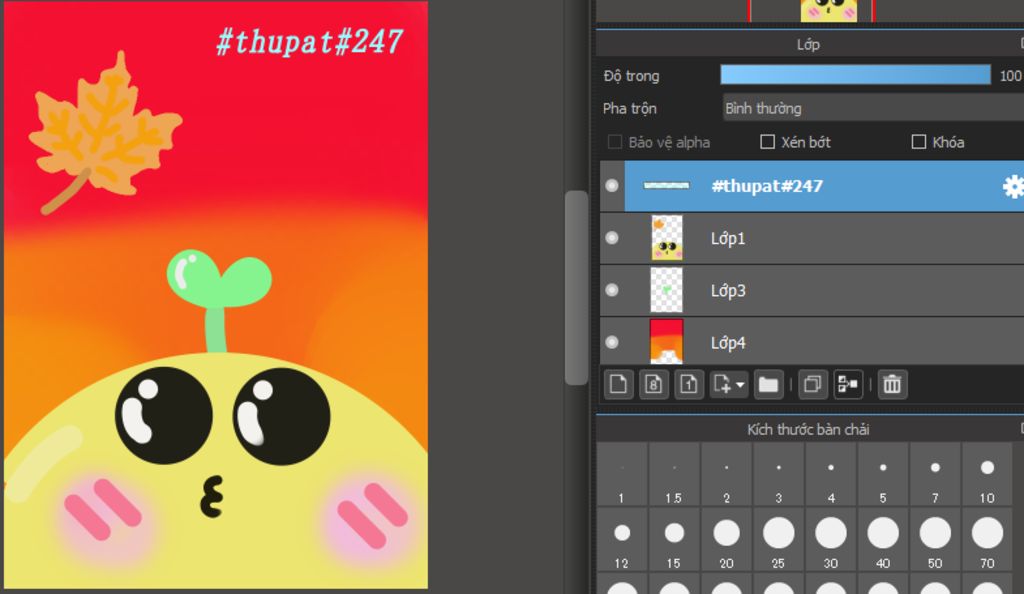
Task: Choose brush size 1
Action: point(622,475)
